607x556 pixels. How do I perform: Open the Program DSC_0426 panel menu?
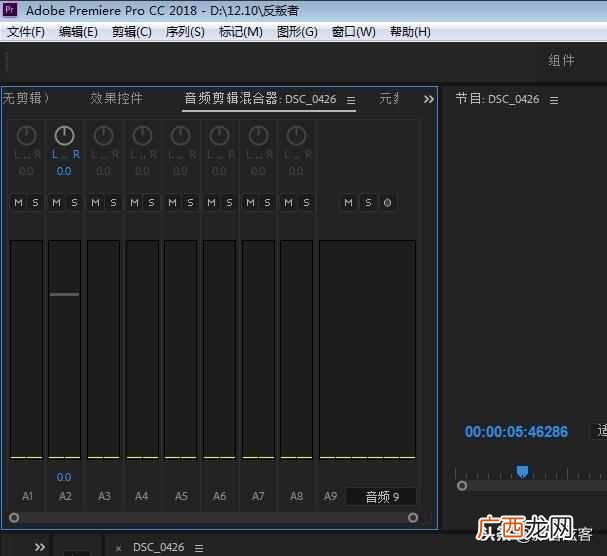[x=554, y=101]
